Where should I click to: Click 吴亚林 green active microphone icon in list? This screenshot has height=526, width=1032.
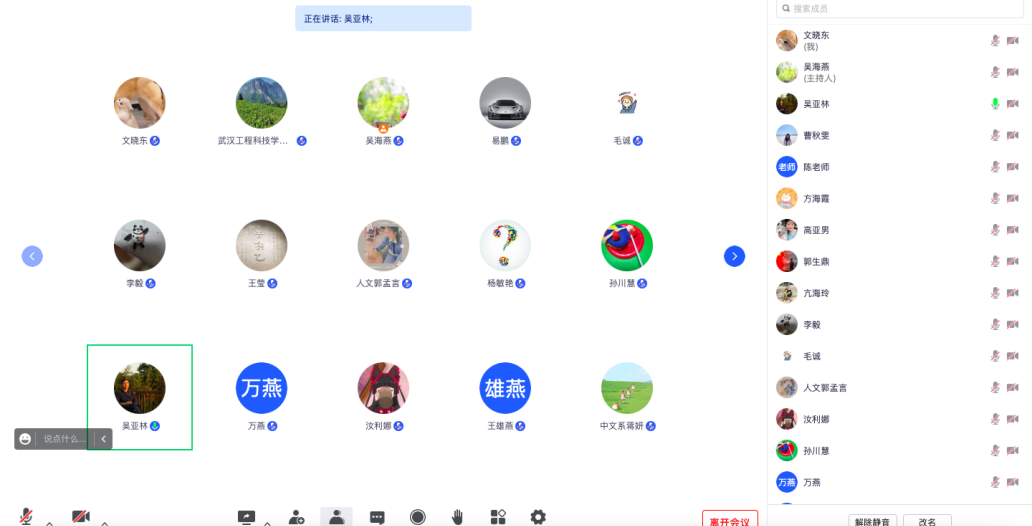pos(995,103)
